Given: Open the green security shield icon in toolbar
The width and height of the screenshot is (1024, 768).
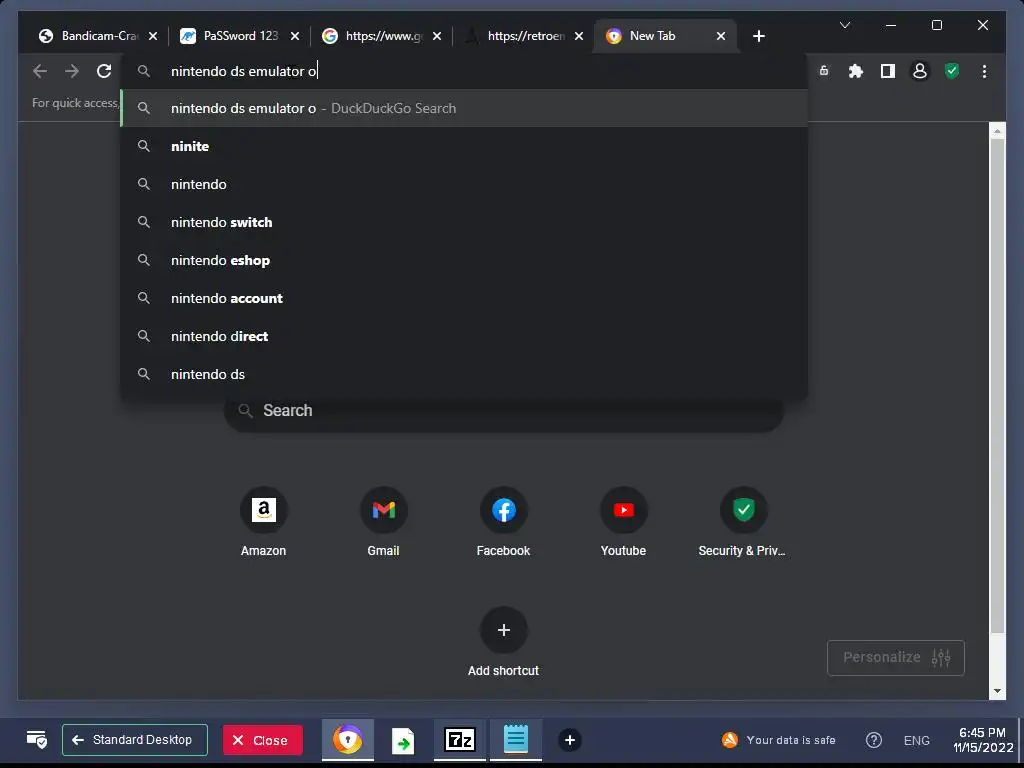Looking at the screenshot, I should point(952,71).
